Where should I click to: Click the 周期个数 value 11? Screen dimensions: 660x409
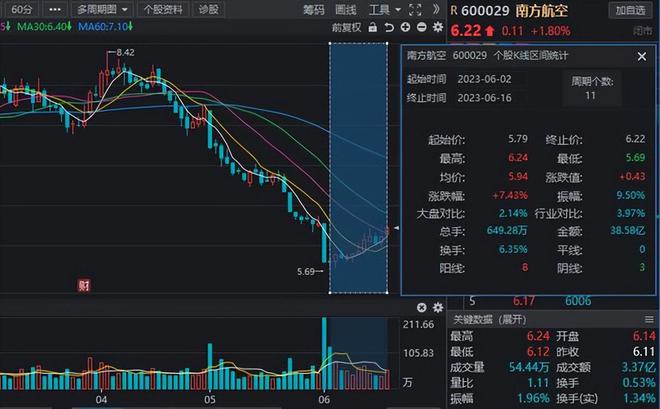591,96
